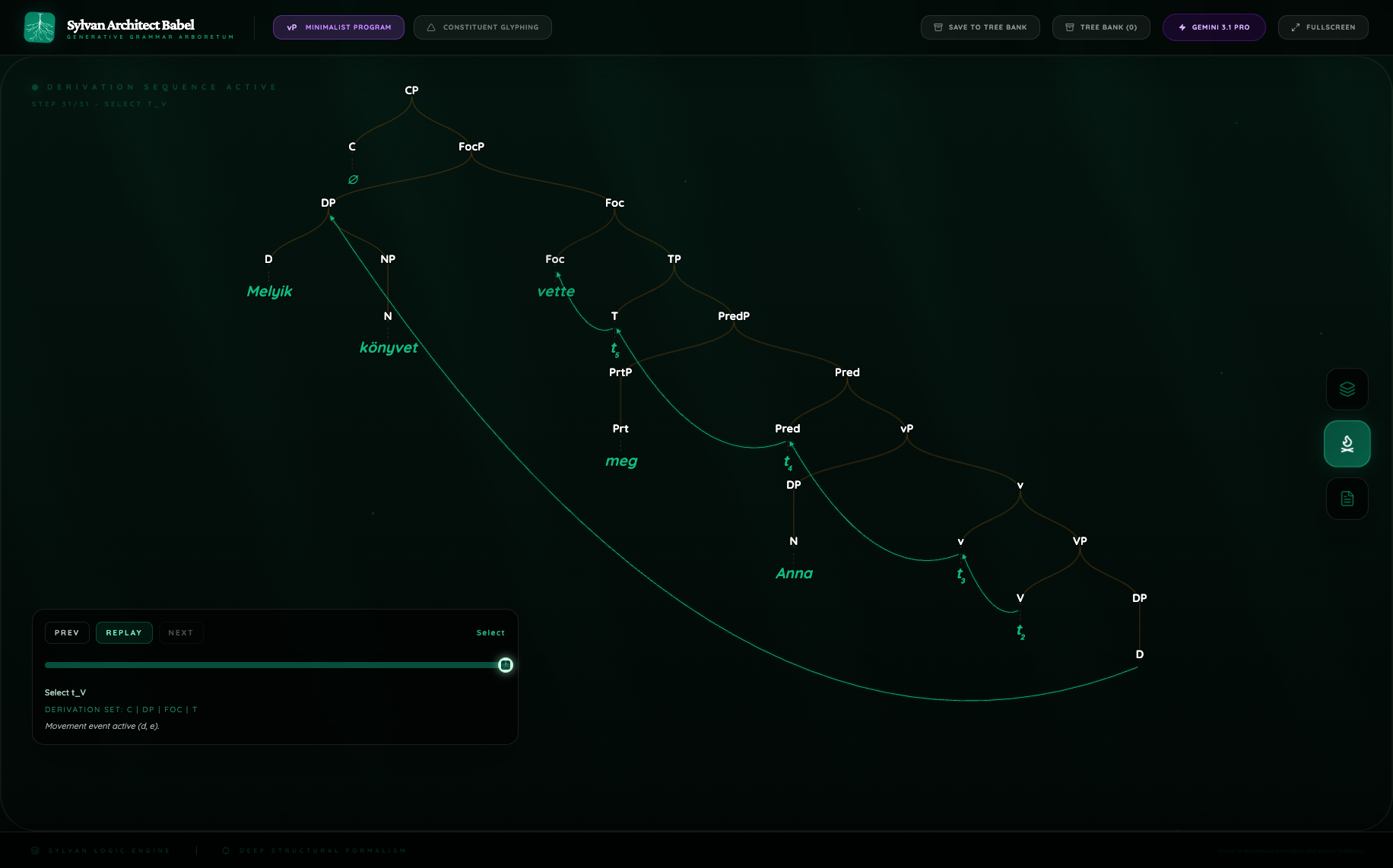The image size is (1393, 868).
Task: Click the 'könyvet' terminal word
Action: [x=389, y=347]
